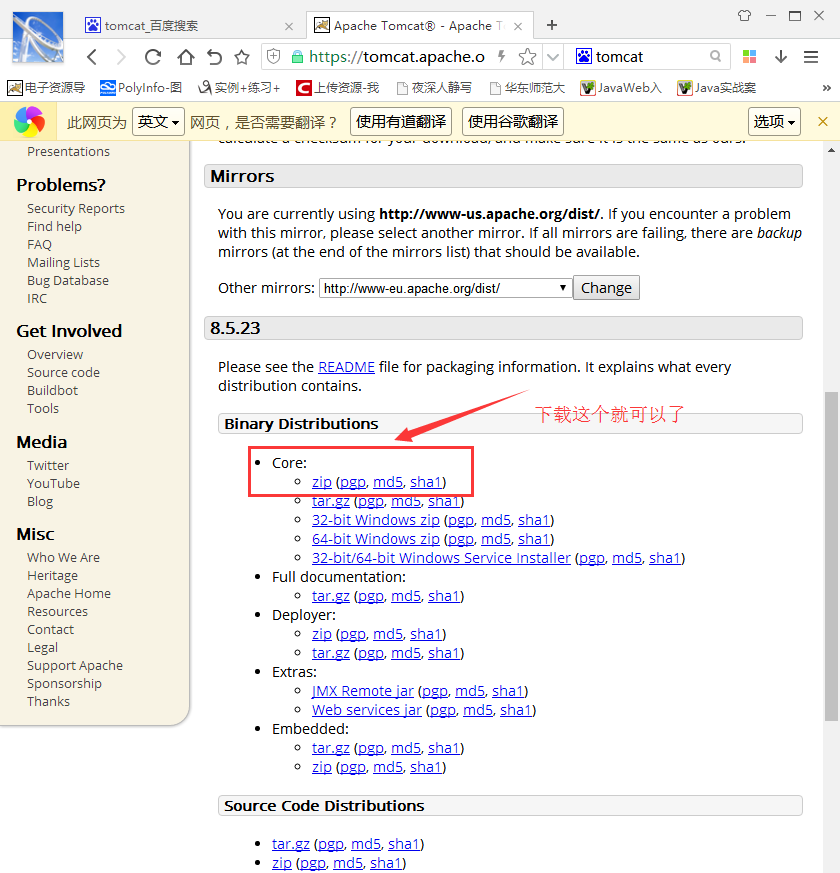This screenshot has height=873, width=840.
Task: Click the translate bar colorful logo
Action: [x=29, y=121]
